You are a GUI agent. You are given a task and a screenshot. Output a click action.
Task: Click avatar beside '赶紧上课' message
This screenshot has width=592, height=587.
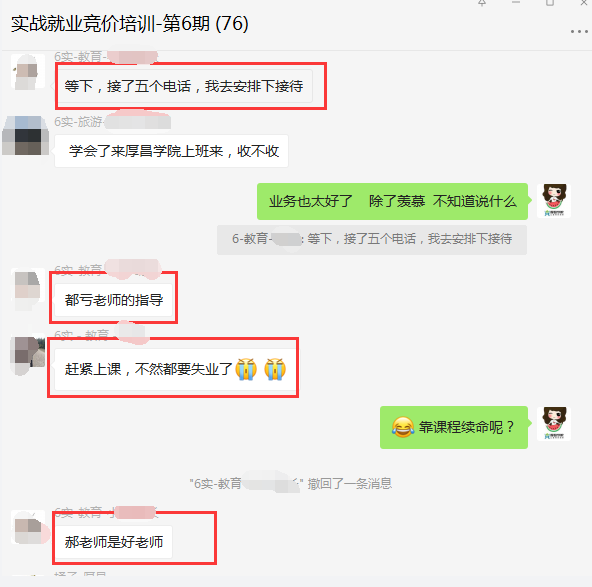pos(28,355)
